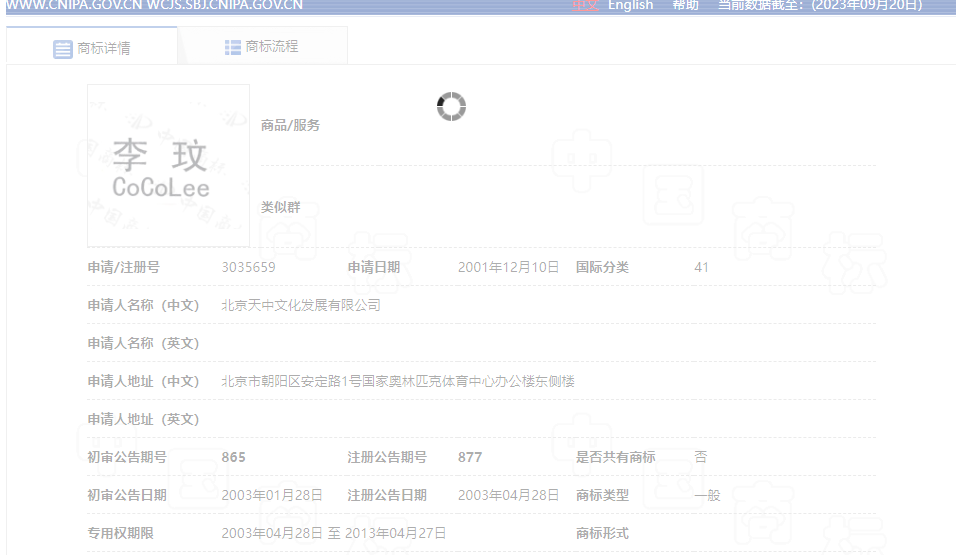956x555 pixels.
Task: Click the data cutoff date text 2023年09月20日
Action: (866, 5)
